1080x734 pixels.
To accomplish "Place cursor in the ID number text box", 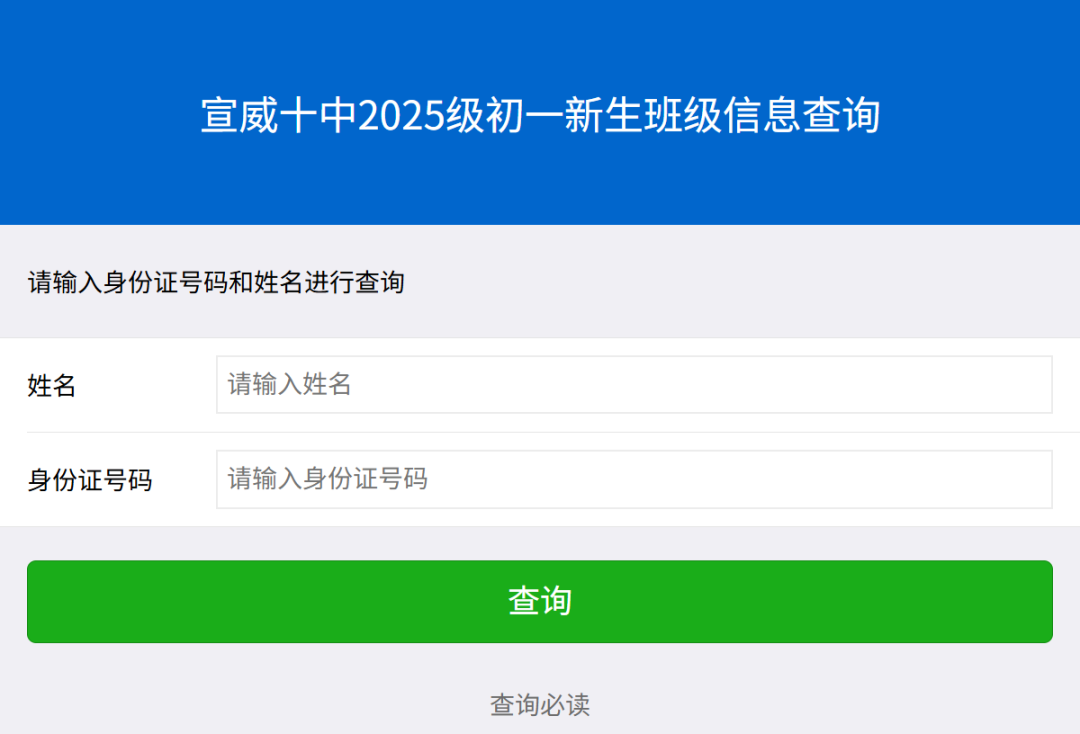I will tap(634, 479).
